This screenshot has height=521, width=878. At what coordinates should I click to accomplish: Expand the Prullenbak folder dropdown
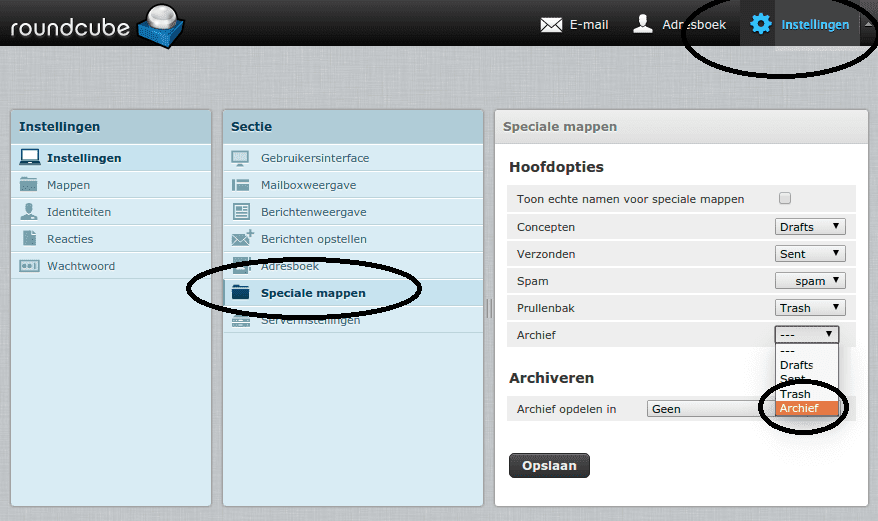click(810, 308)
